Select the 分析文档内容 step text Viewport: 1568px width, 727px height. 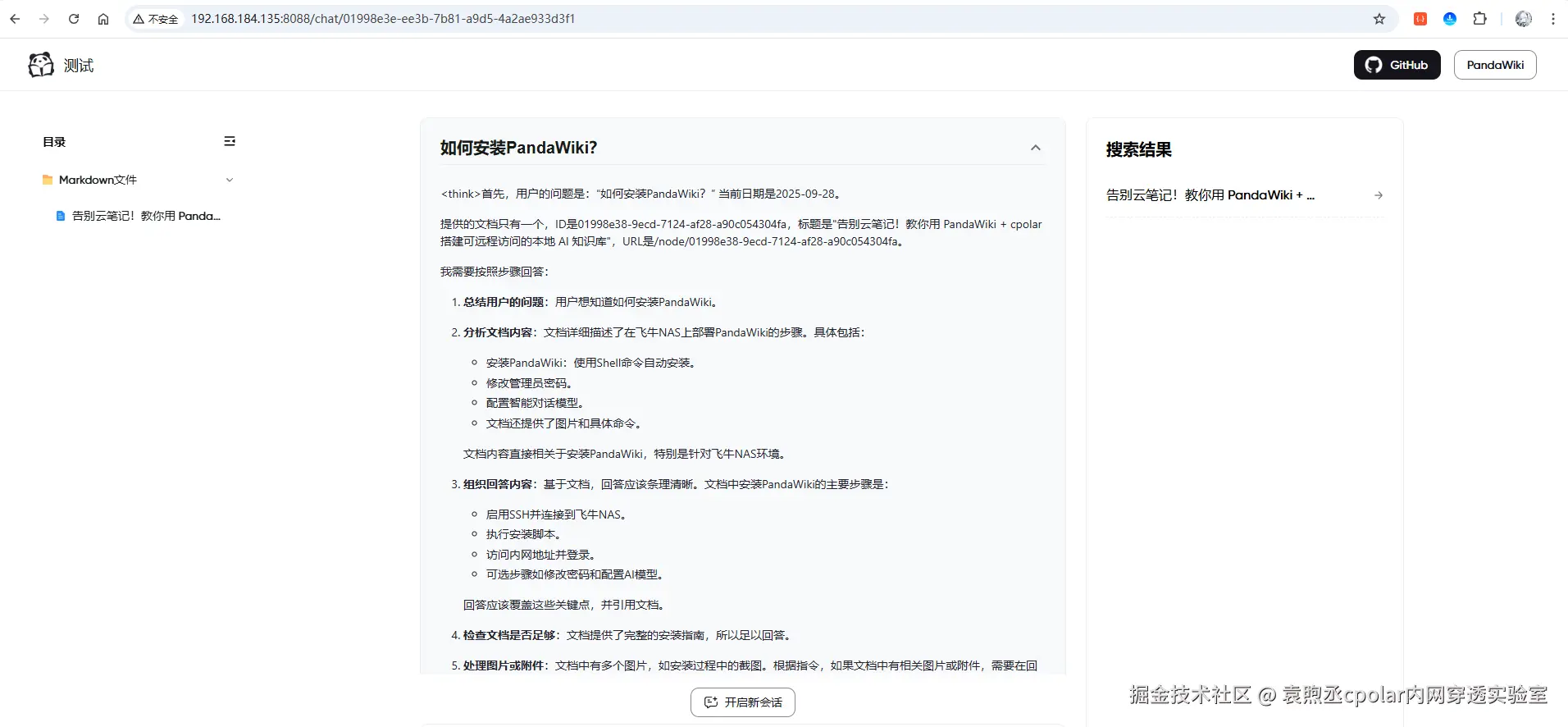498,332
